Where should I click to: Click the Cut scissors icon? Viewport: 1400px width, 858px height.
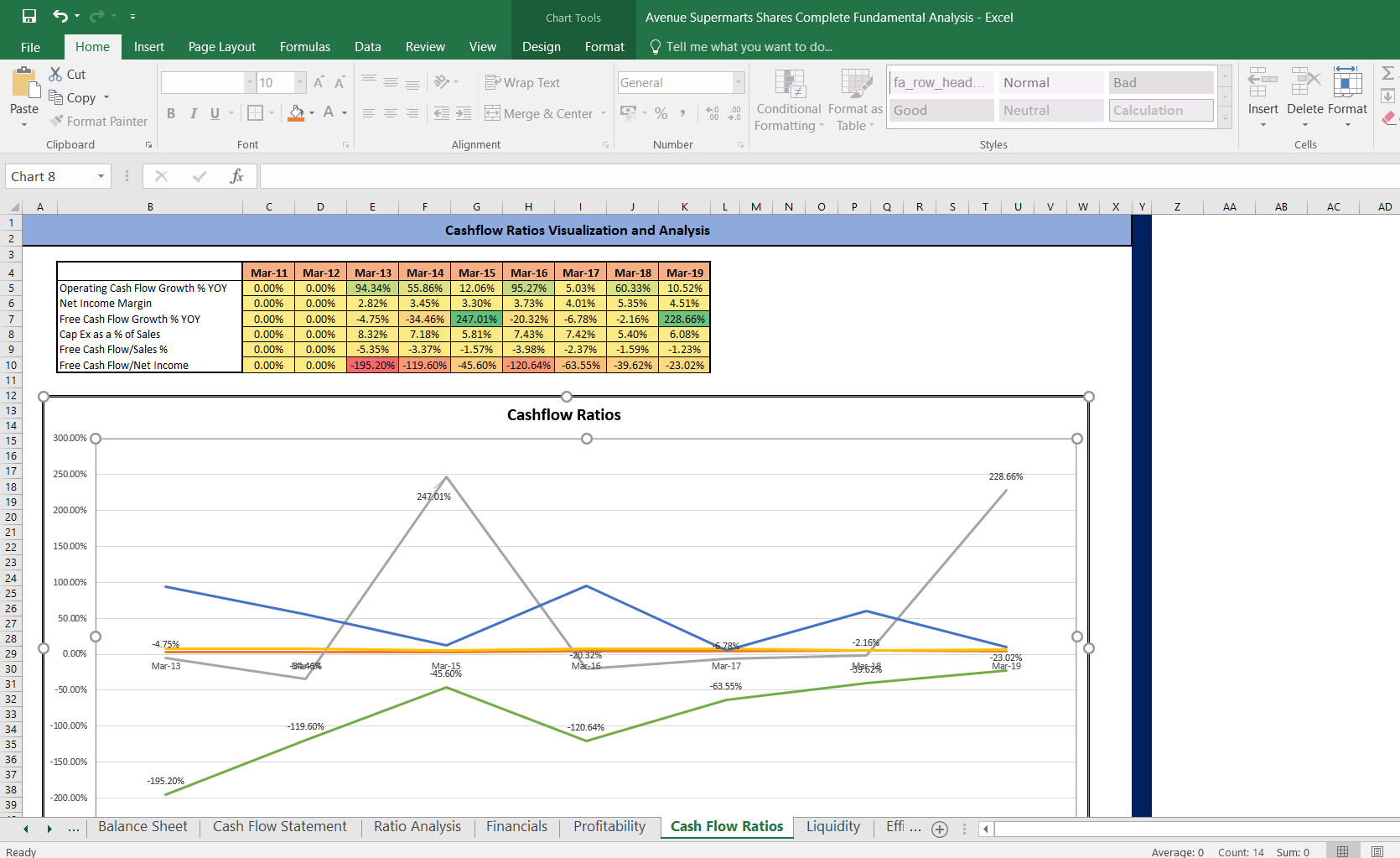click(56, 74)
